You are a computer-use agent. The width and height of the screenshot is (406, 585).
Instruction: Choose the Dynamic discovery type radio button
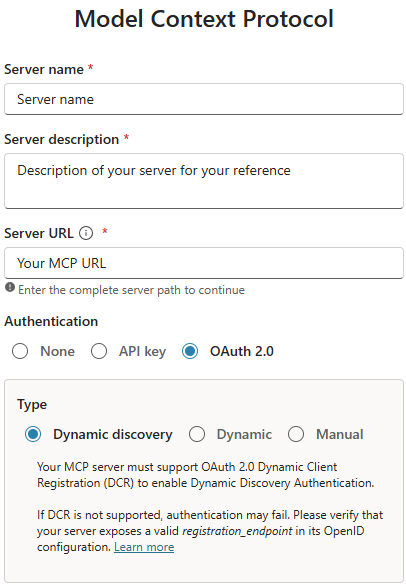pos(33,434)
